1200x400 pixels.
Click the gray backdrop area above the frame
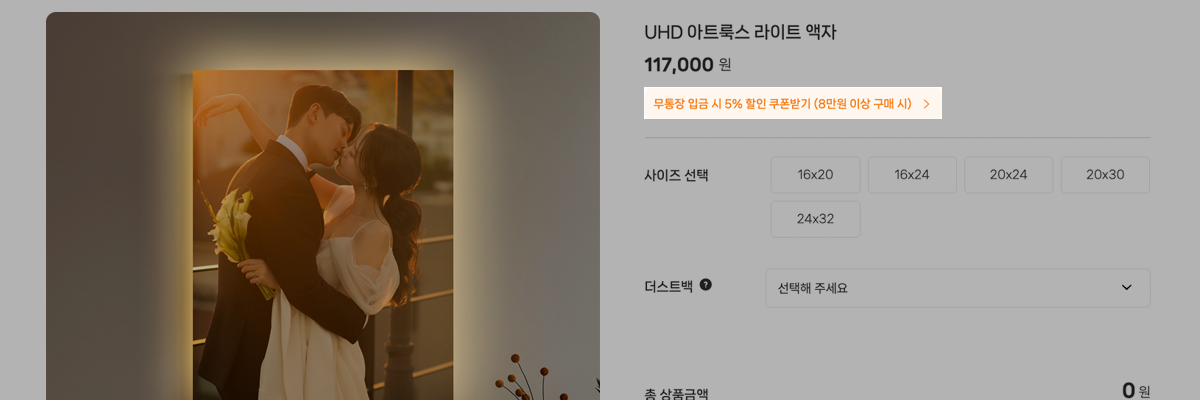tap(323, 38)
